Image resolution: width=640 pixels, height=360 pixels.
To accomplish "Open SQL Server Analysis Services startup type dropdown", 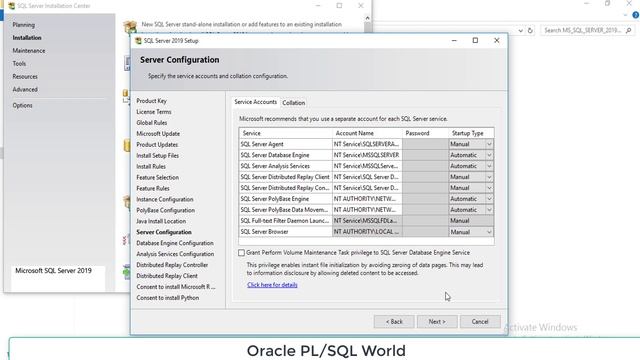I will click(489, 166).
